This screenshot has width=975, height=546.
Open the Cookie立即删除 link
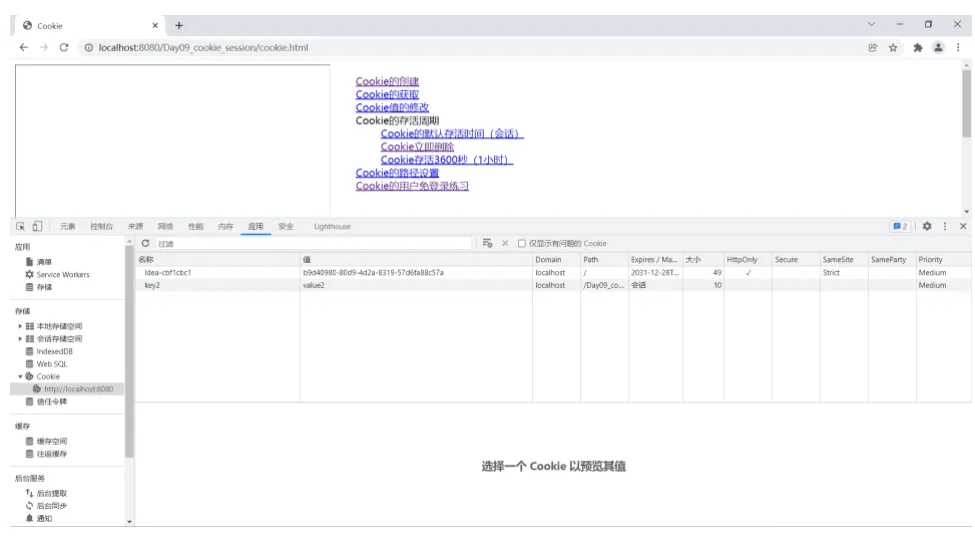coord(417,147)
